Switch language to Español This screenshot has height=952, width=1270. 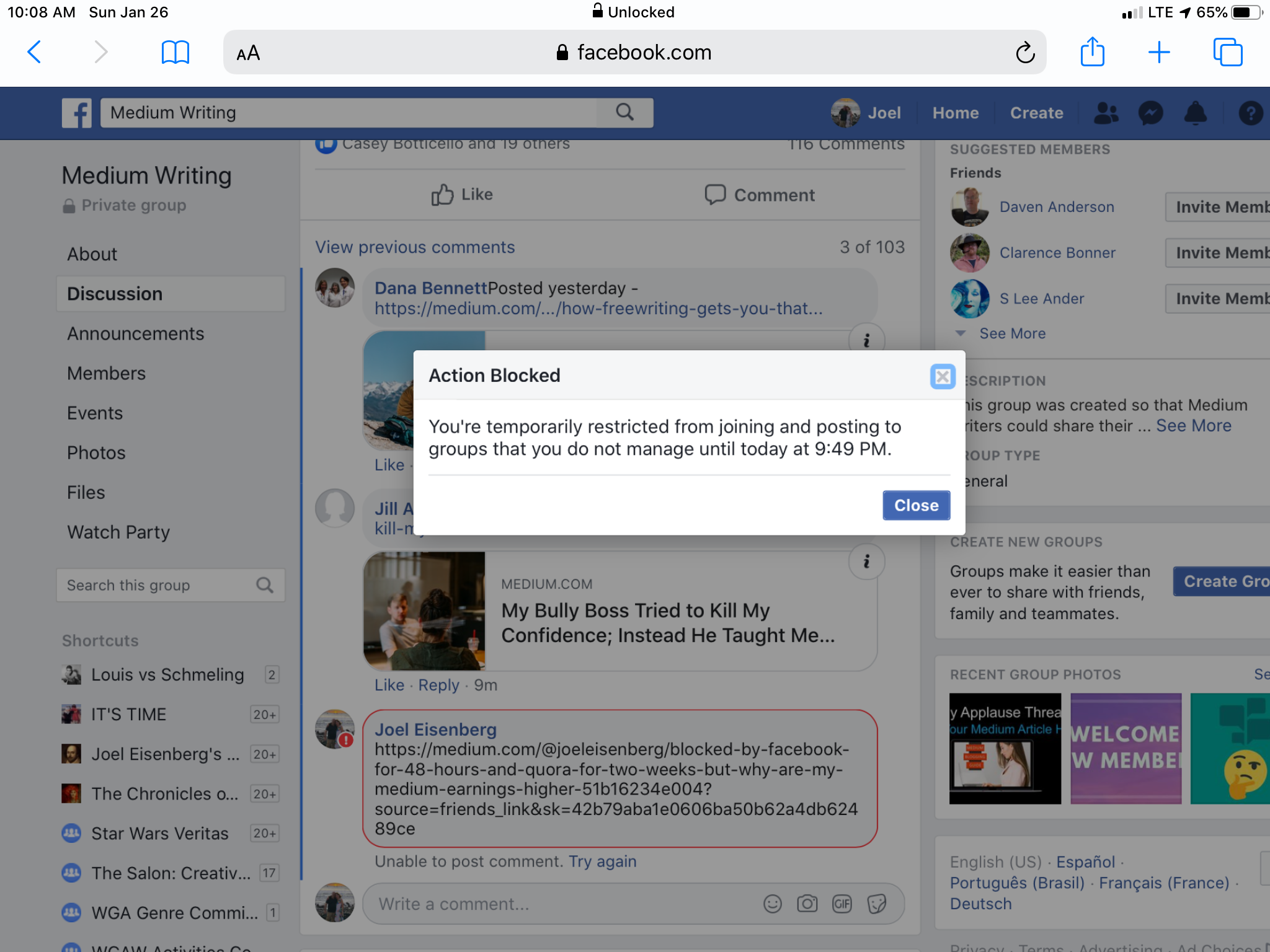point(1085,862)
